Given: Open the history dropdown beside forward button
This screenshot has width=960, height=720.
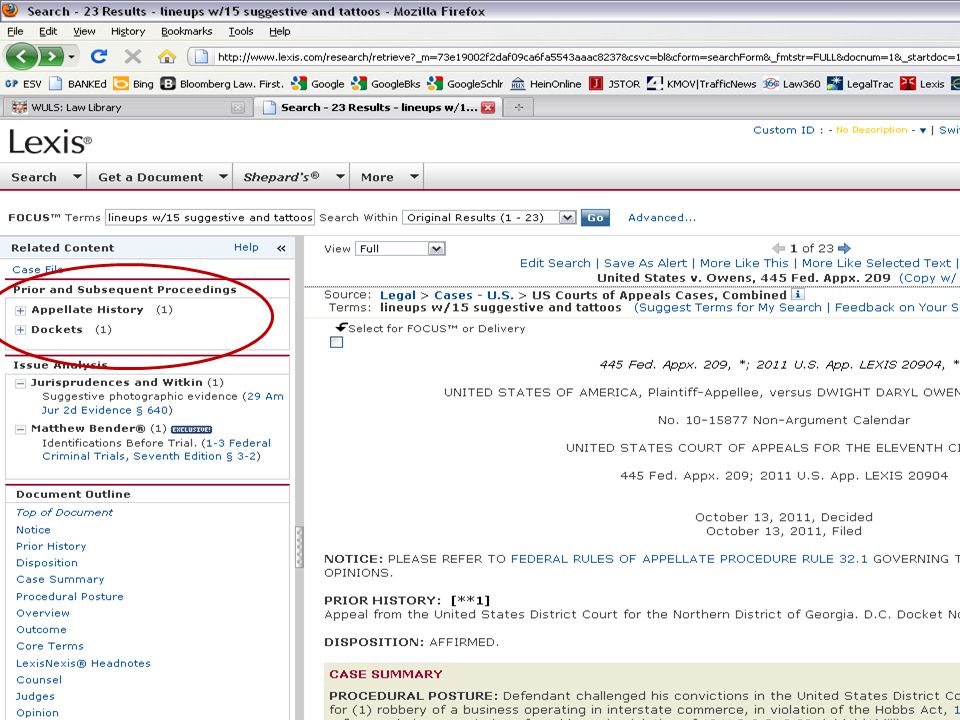Looking at the screenshot, I should [x=72, y=57].
